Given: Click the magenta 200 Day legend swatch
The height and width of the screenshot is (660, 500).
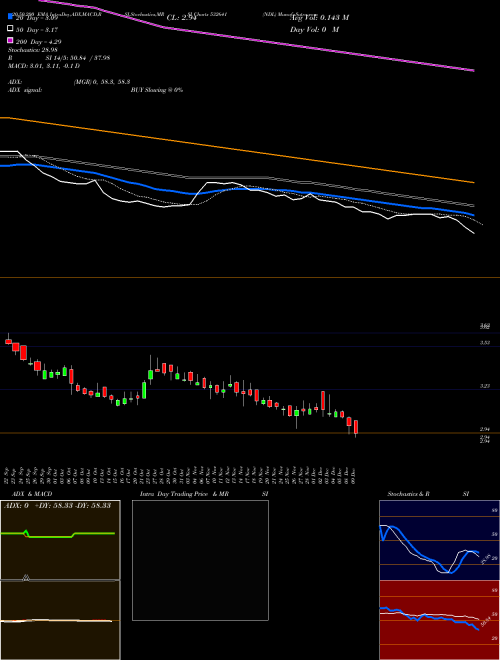Looking at the screenshot, I should (x=10, y=41).
